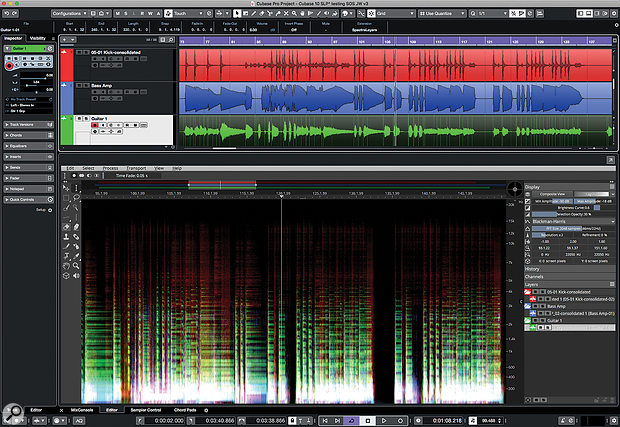The width and height of the screenshot is (620, 427).
Task: Switch to the MixConsole lower zone tab
Action: (82, 410)
